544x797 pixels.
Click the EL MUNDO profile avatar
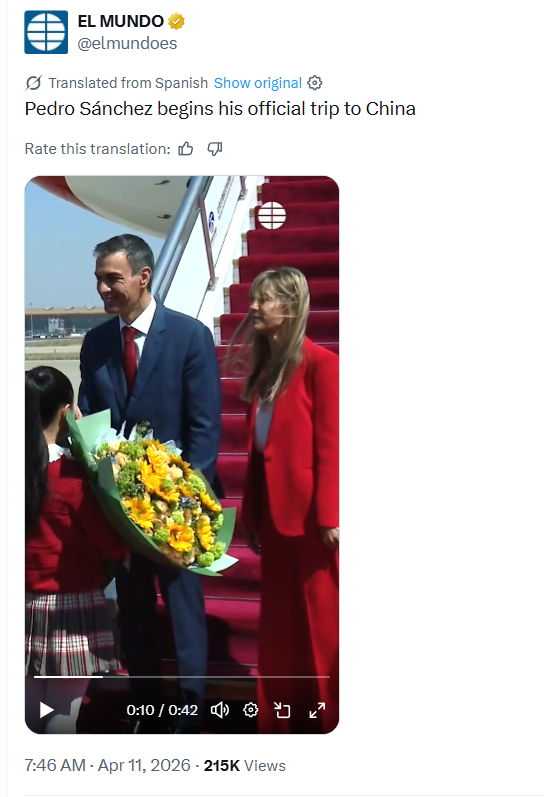[46, 32]
